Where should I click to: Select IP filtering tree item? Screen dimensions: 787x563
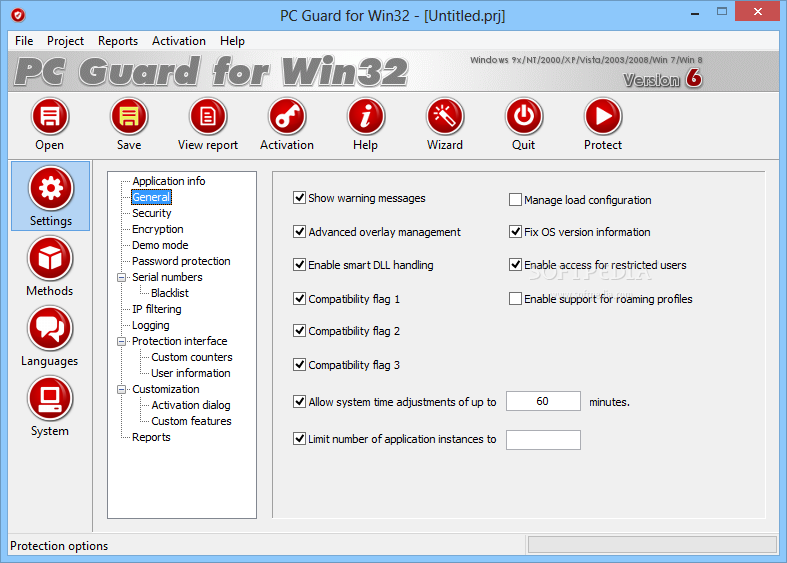click(x=157, y=309)
